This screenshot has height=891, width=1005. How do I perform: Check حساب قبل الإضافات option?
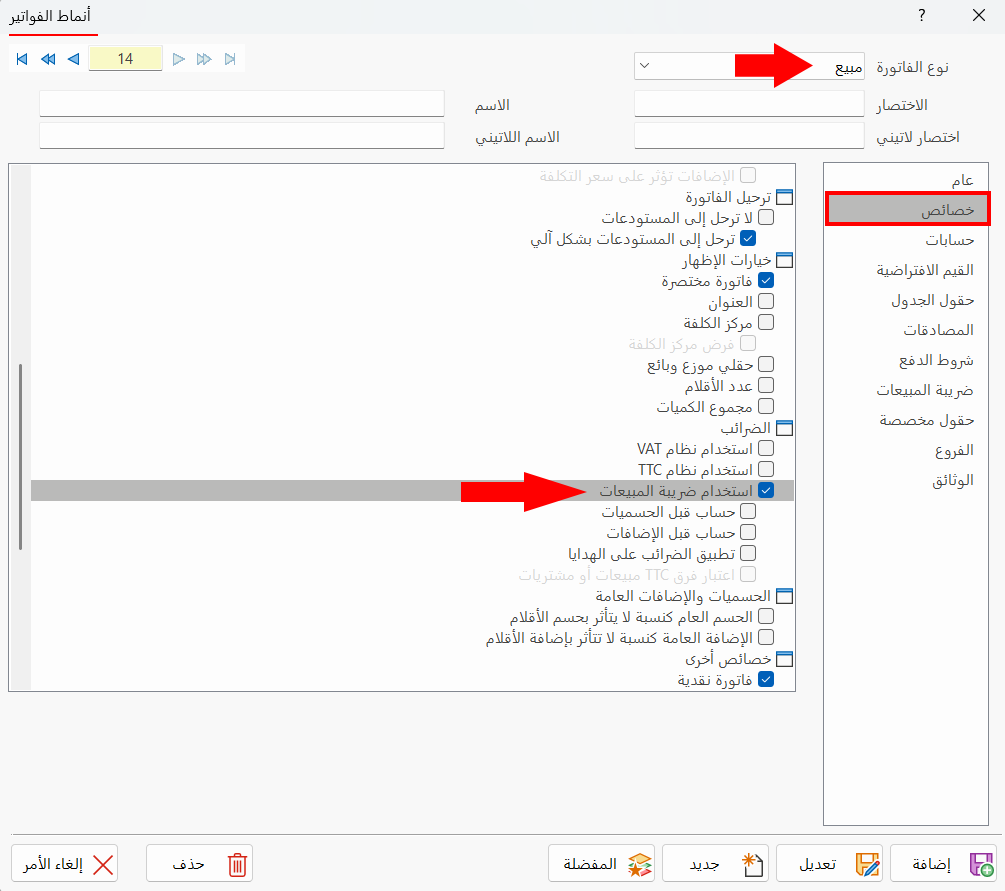click(x=748, y=532)
